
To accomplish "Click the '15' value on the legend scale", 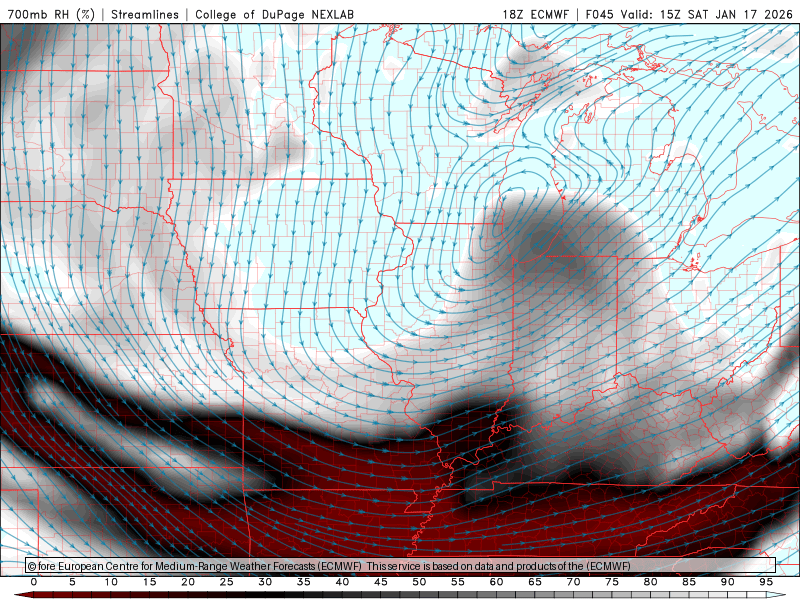I will pyautogui.click(x=149, y=582).
